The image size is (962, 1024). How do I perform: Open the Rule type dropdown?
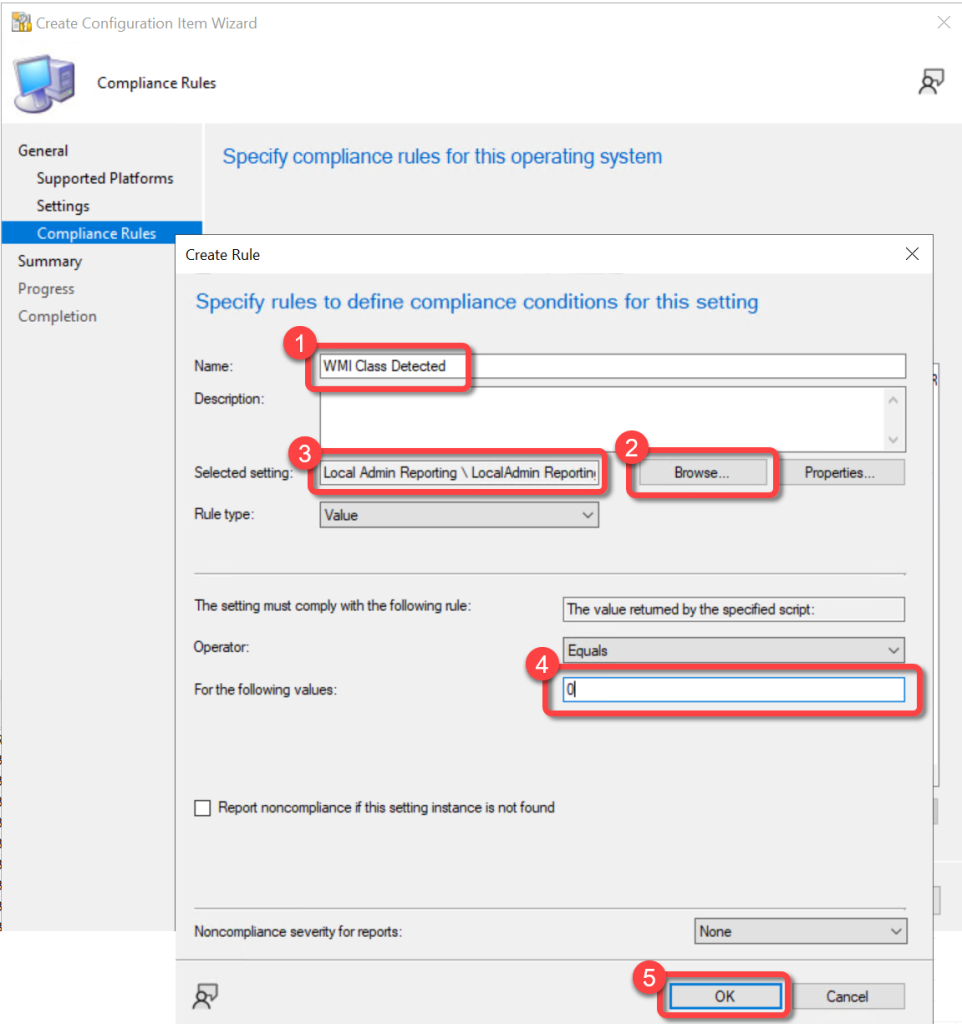pyautogui.click(x=459, y=514)
